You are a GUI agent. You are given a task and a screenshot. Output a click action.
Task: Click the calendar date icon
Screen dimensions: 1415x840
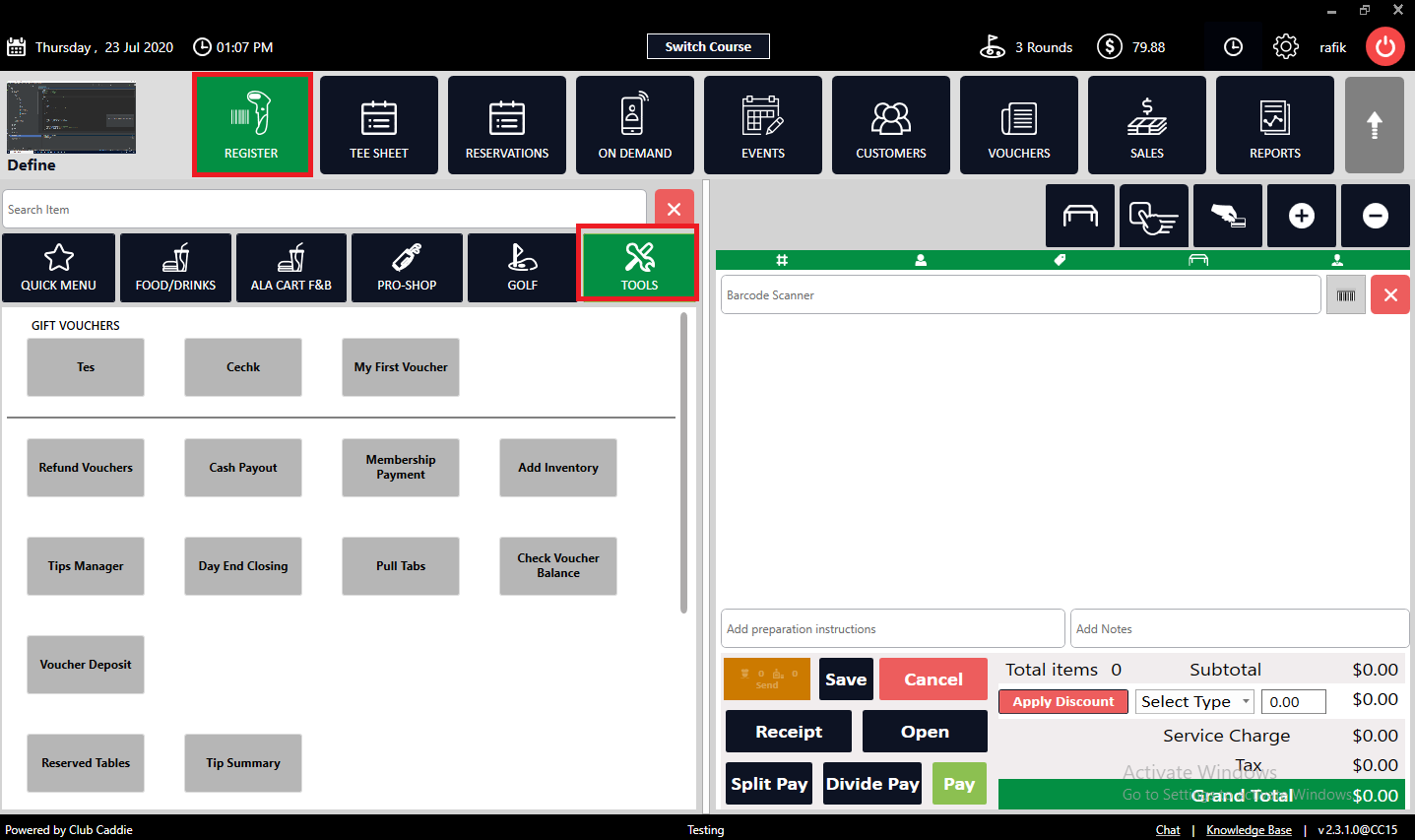[x=16, y=46]
